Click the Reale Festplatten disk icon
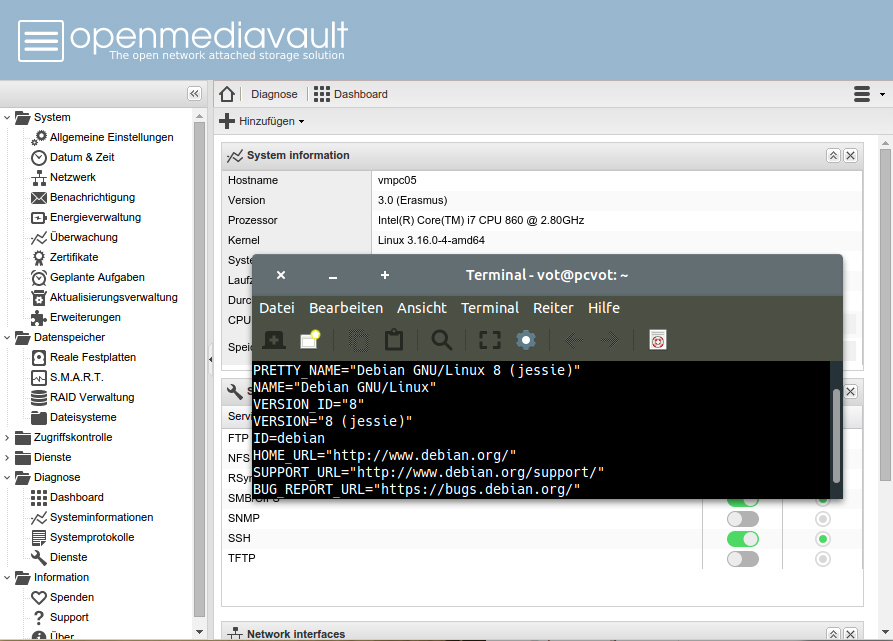The width and height of the screenshot is (893, 641). point(39,358)
